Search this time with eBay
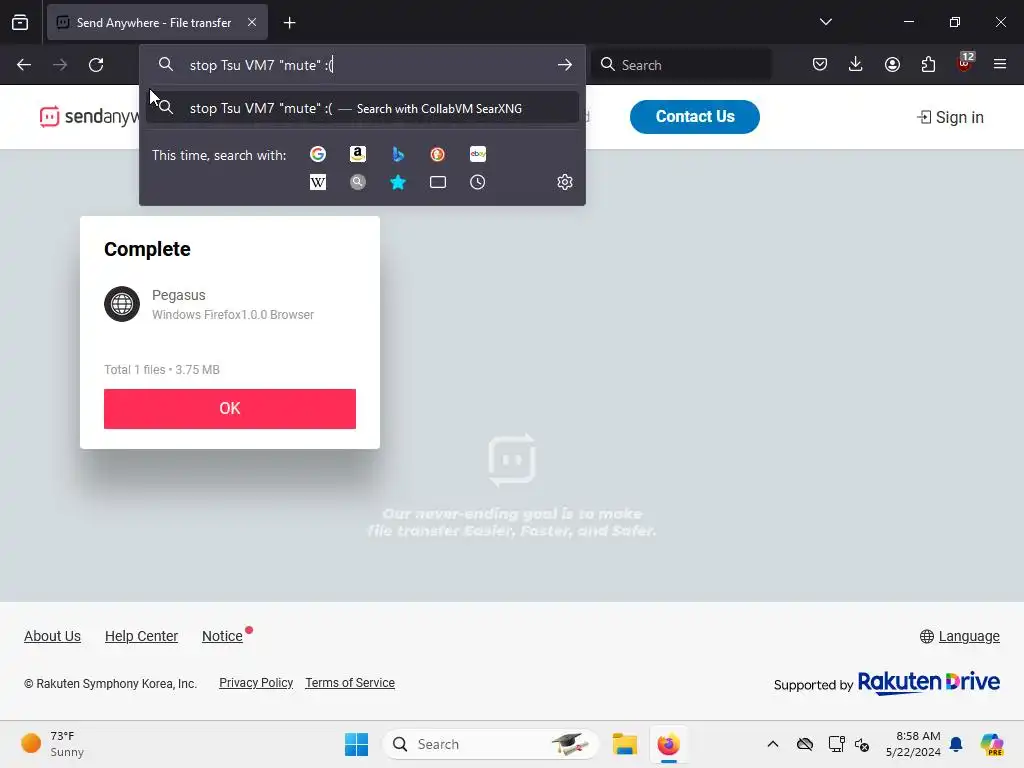Viewport: 1024px width, 768px height. point(478,154)
